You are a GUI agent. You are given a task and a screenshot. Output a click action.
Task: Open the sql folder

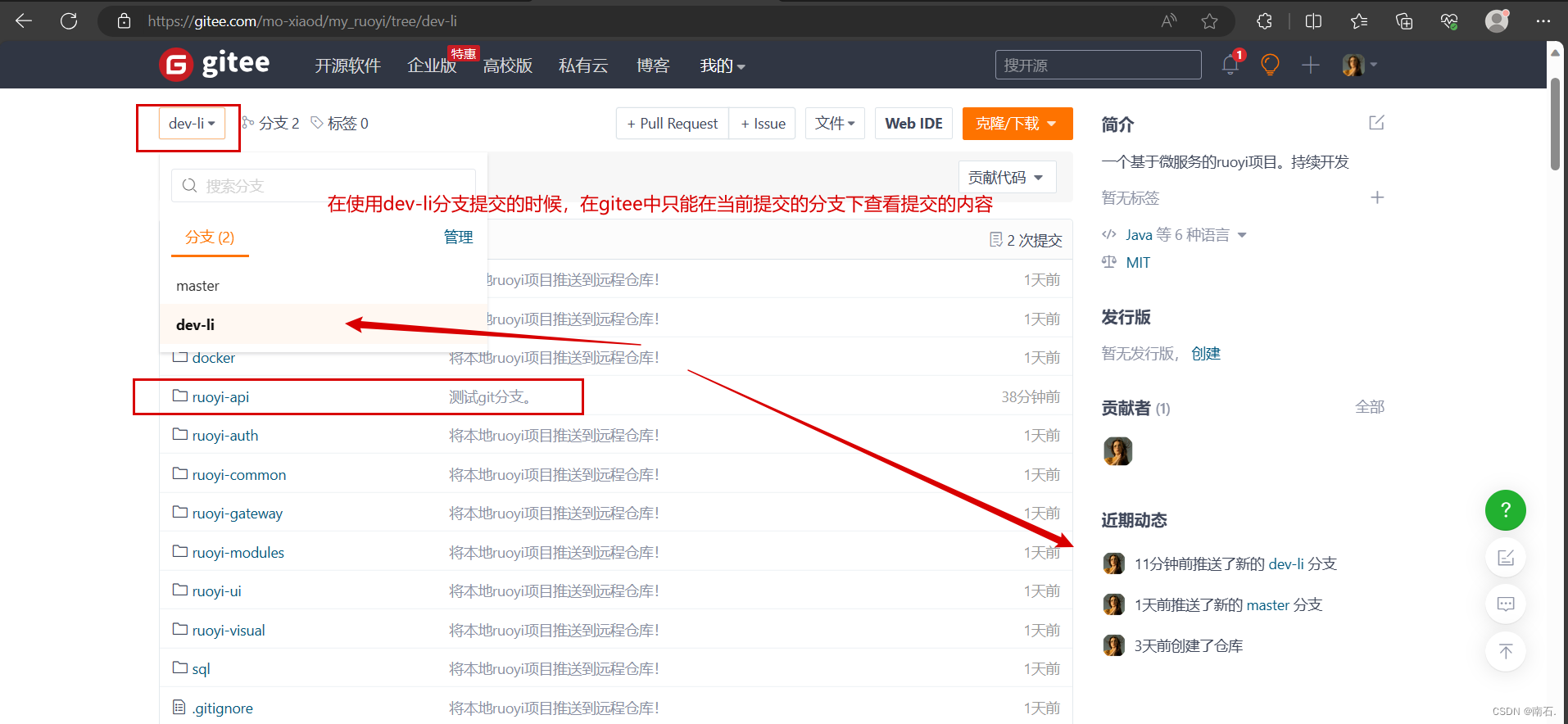pos(201,669)
